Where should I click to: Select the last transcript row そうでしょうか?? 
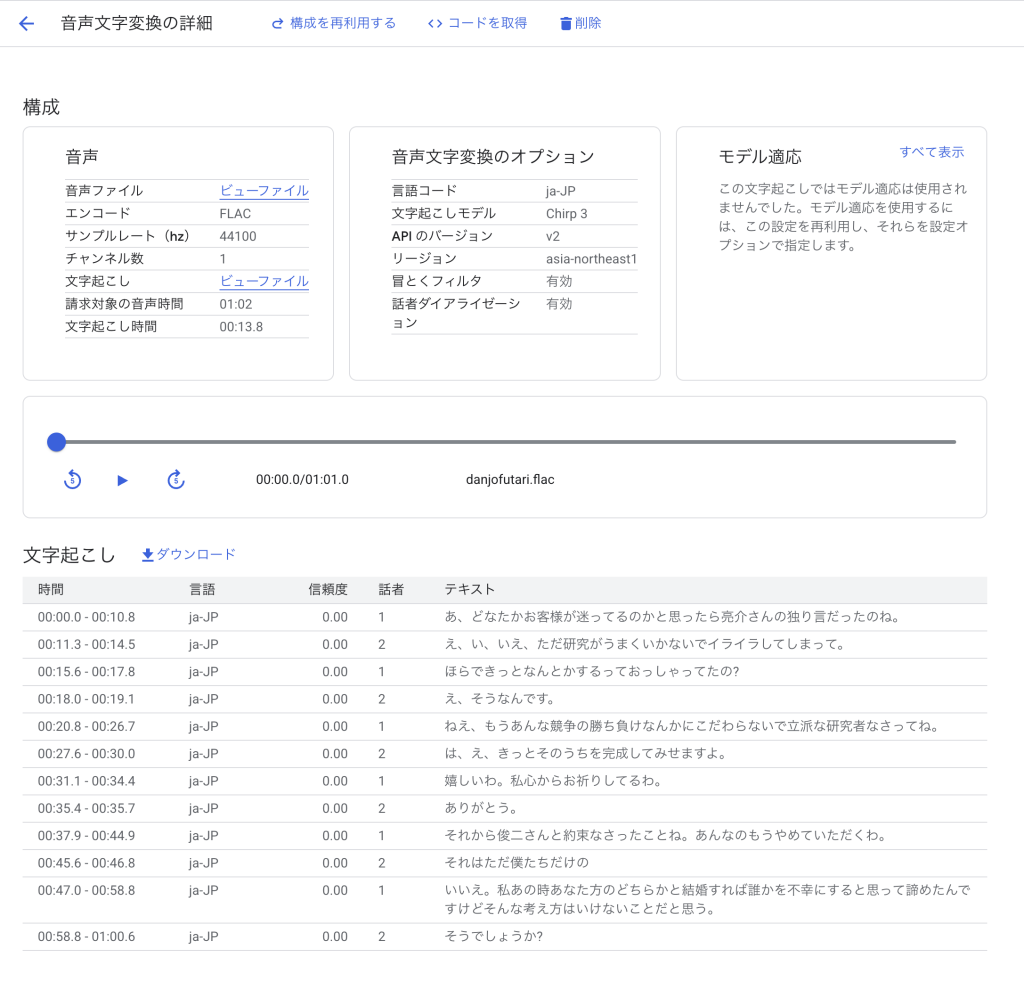tap(504, 937)
